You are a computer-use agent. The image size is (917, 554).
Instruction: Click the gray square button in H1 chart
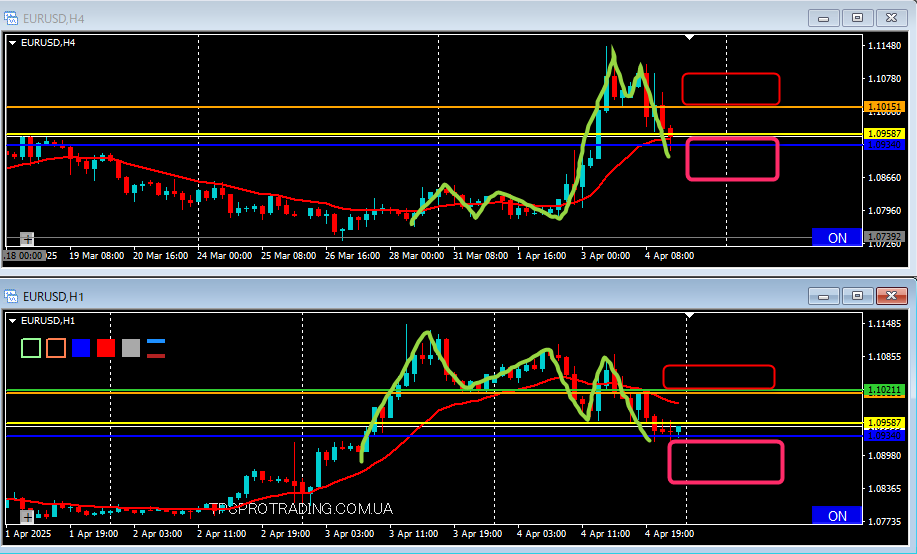point(131,348)
